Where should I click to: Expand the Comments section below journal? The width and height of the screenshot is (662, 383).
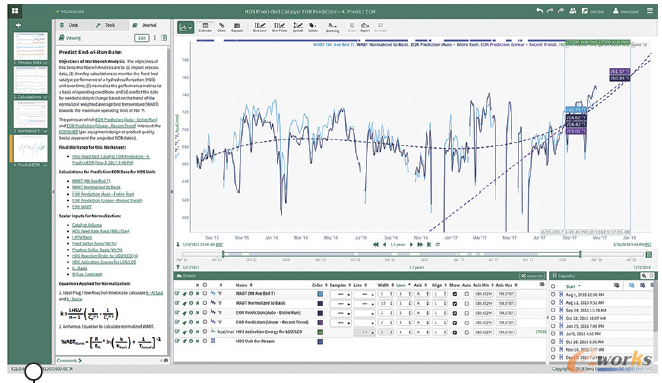[x=69, y=361]
